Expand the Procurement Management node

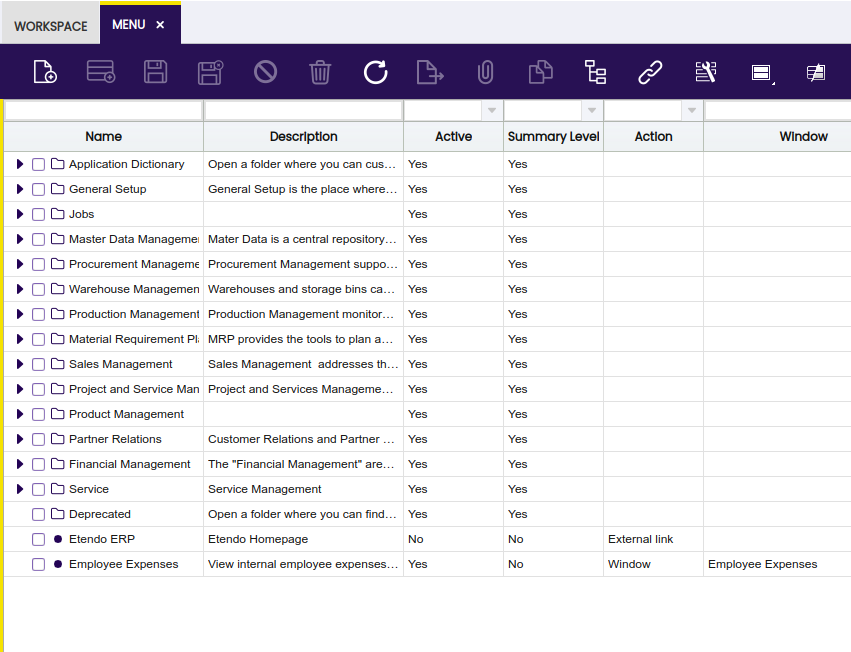point(20,264)
